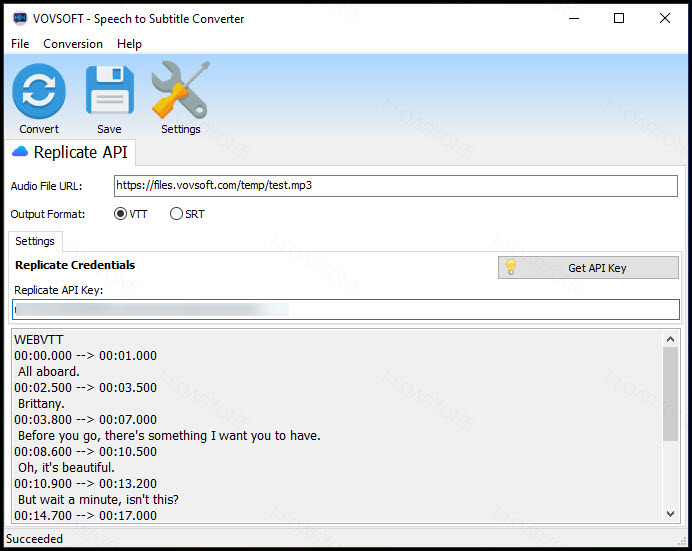Click the Output Format label
This screenshot has height=551, width=692.
point(48,214)
